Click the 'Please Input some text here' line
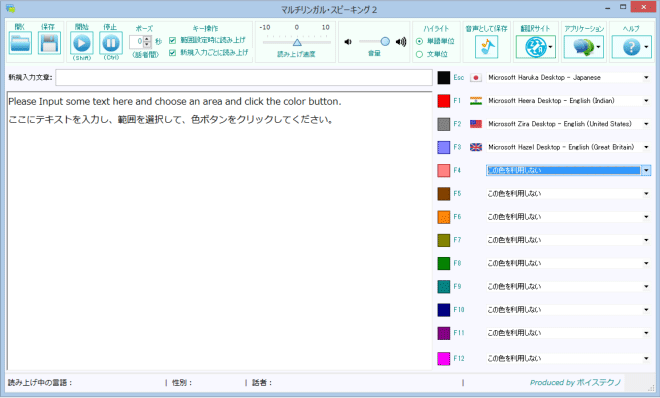 pos(175,101)
